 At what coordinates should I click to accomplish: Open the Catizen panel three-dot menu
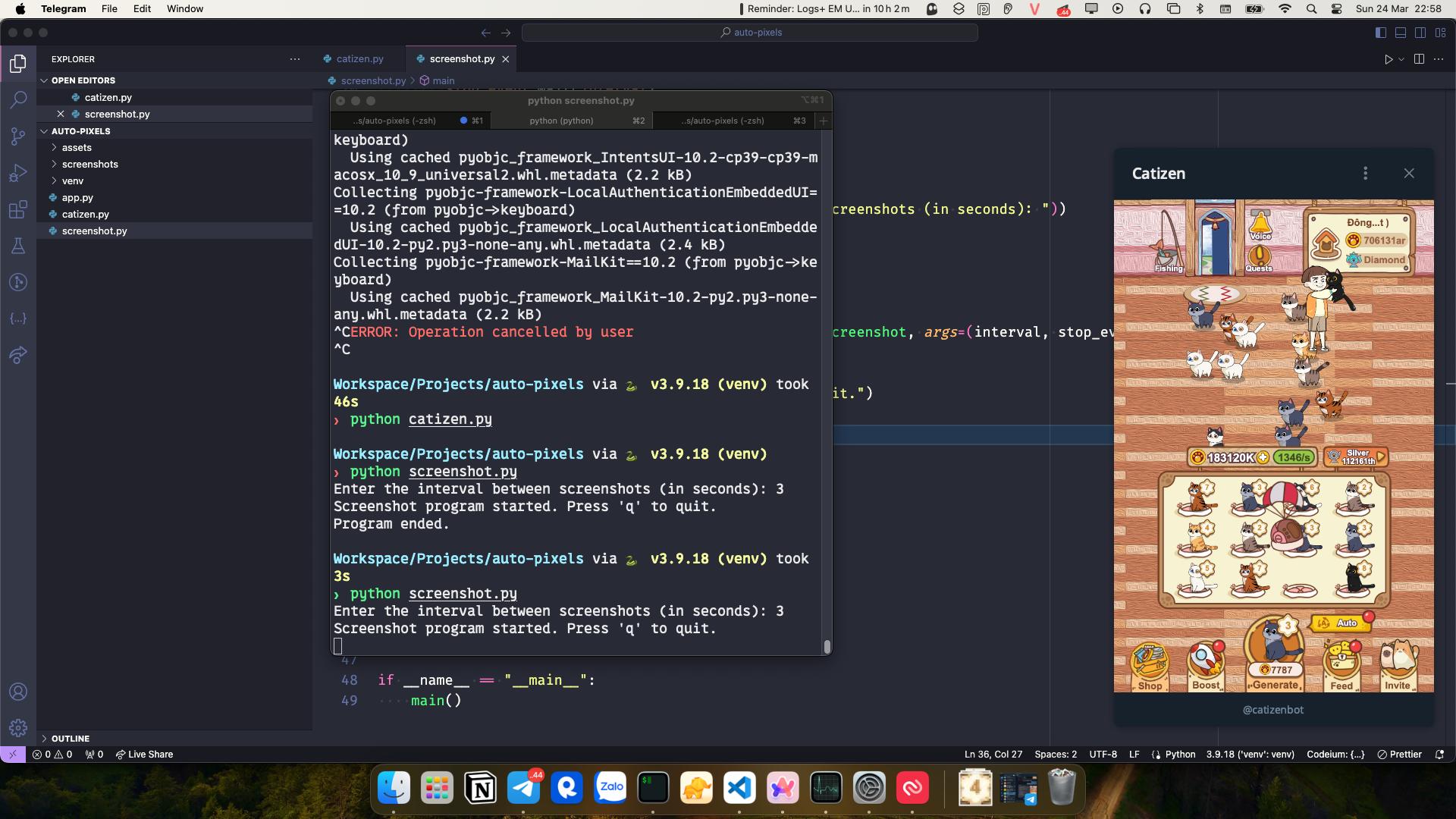(x=1365, y=174)
